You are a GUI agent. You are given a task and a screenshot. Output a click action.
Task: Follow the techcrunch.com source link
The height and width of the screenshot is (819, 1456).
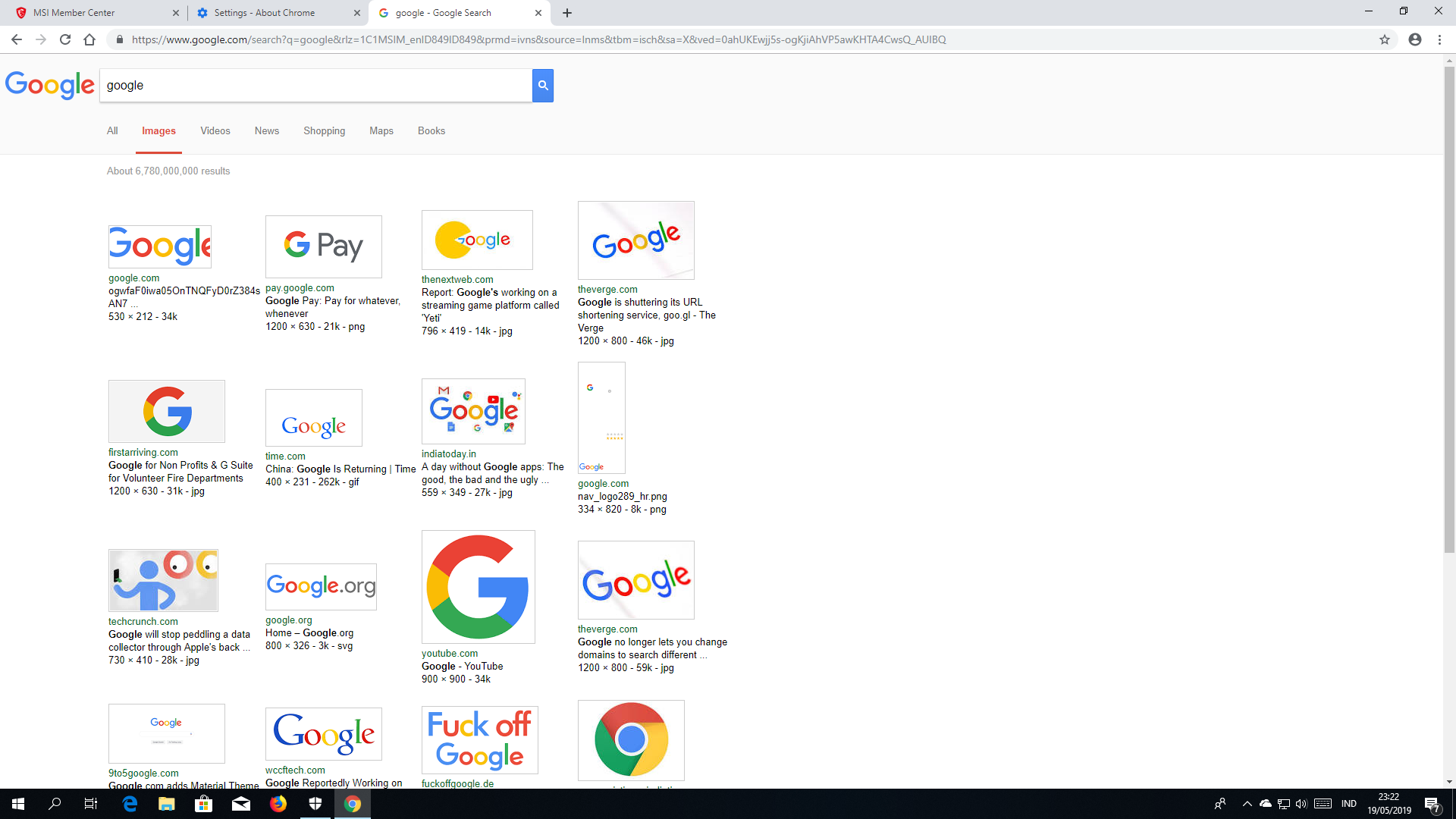[143, 622]
